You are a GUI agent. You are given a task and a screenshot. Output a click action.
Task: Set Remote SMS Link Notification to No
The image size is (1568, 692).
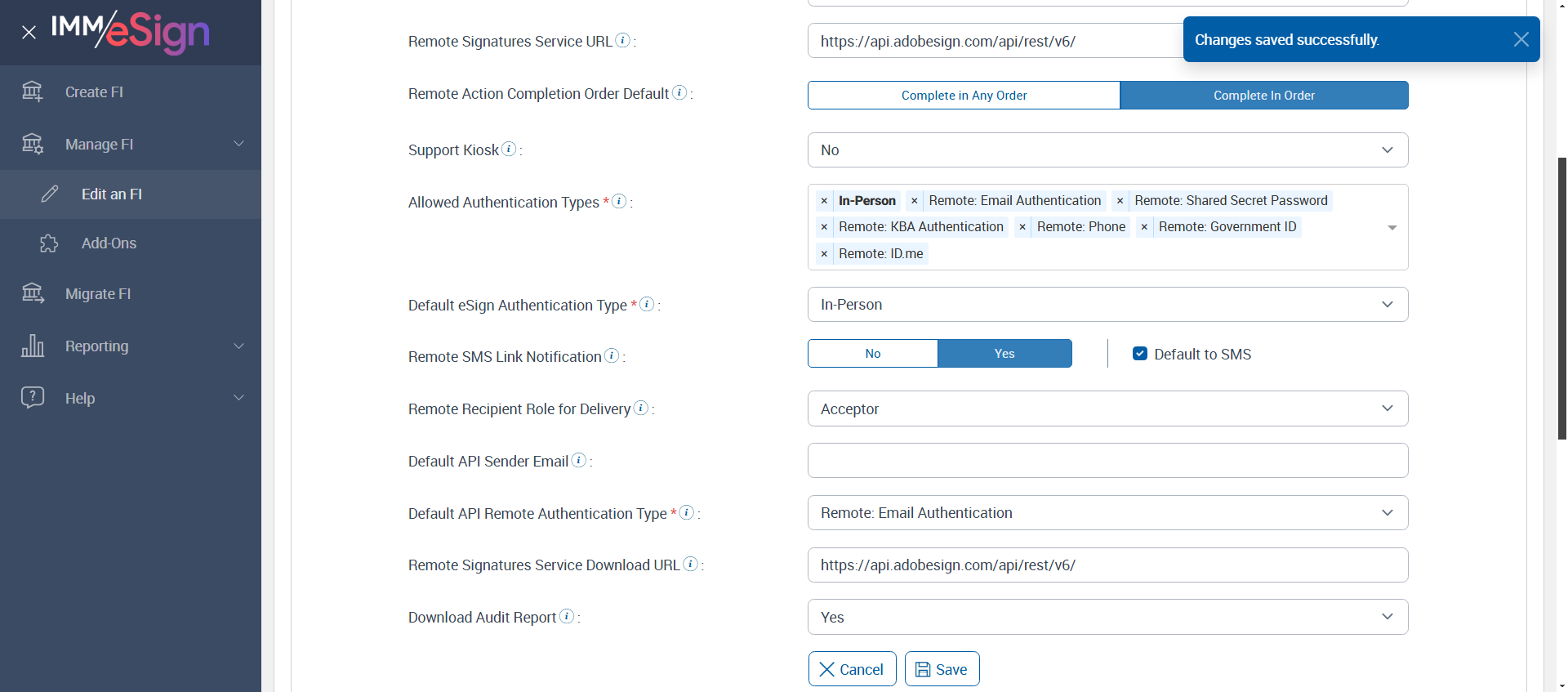[x=872, y=354]
